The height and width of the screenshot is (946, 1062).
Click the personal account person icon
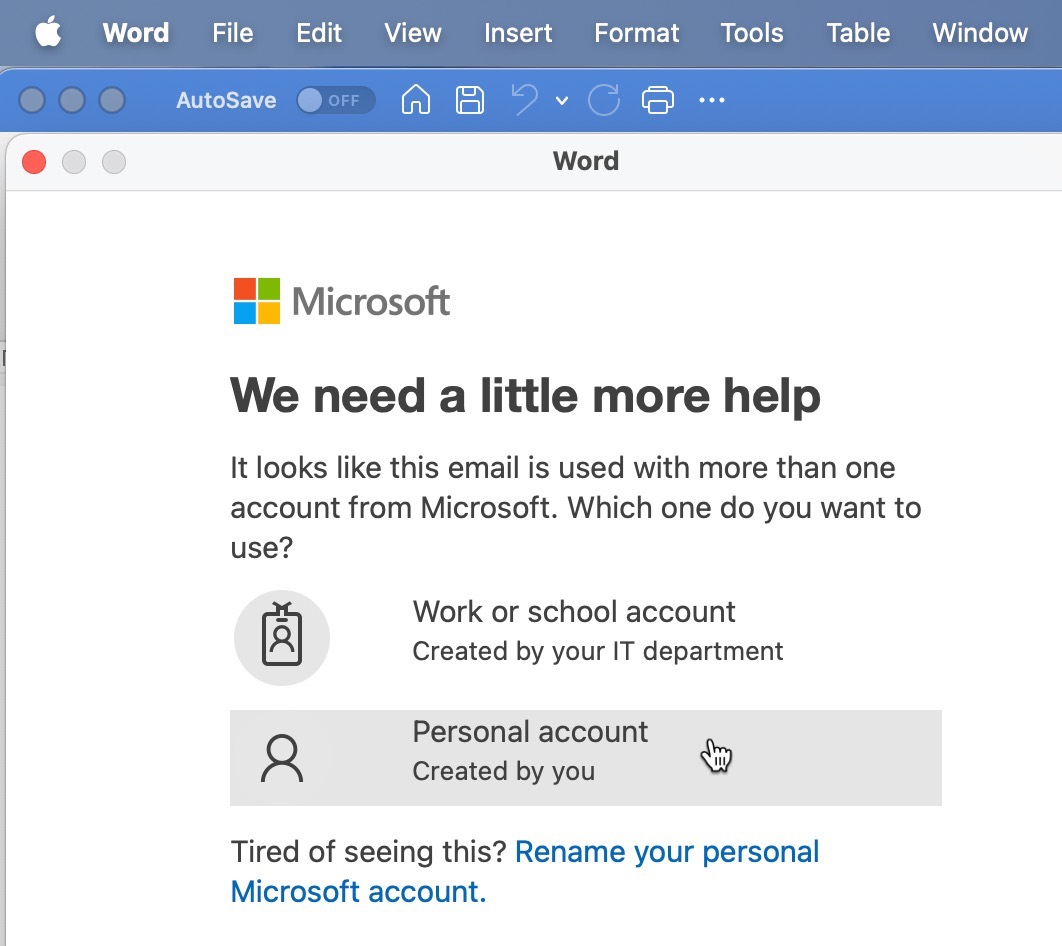click(282, 758)
